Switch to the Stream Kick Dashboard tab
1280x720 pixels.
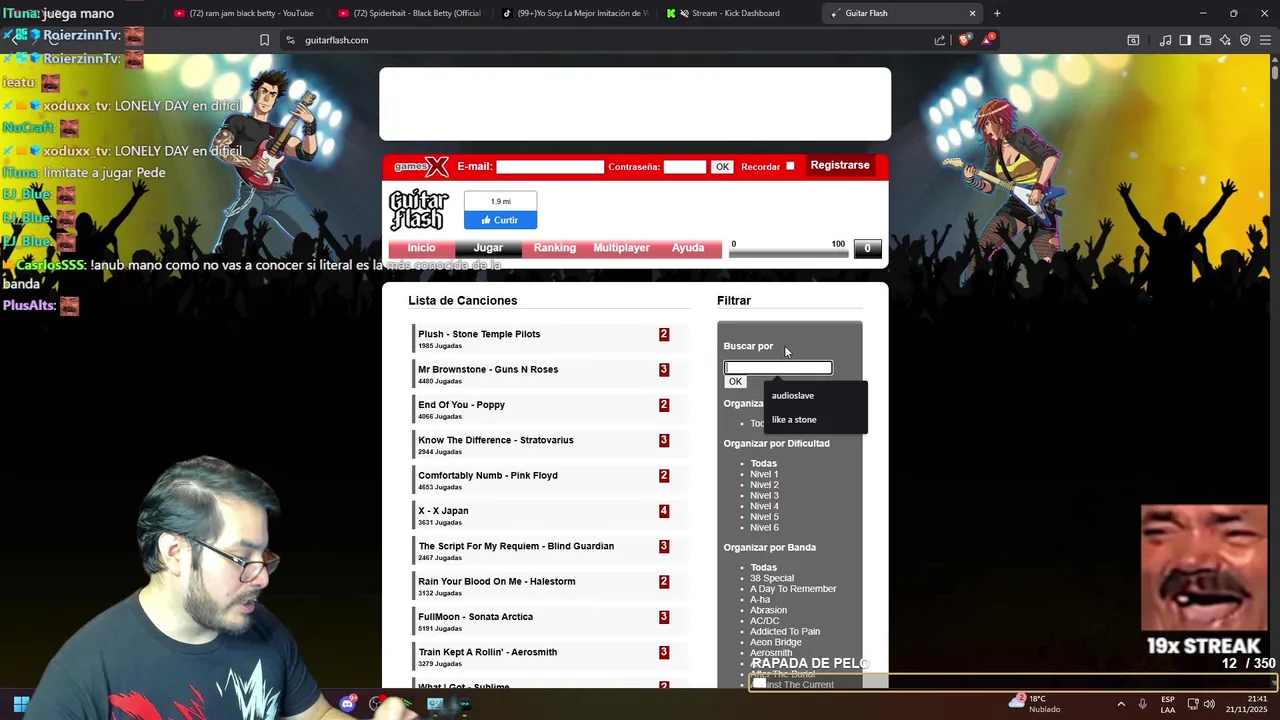pyautogui.click(x=738, y=13)
